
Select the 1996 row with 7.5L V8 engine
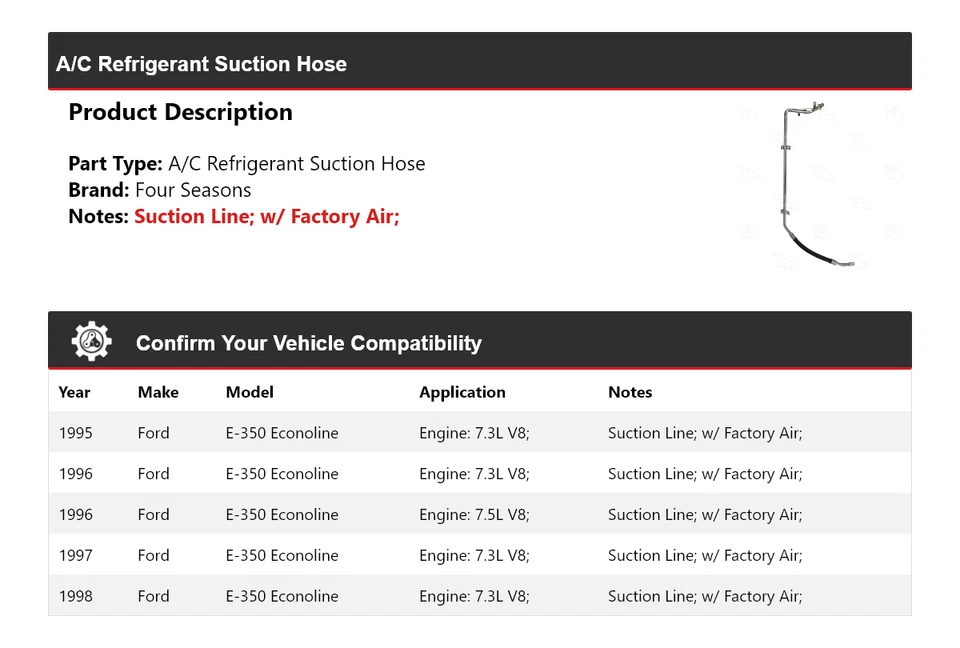480,515
